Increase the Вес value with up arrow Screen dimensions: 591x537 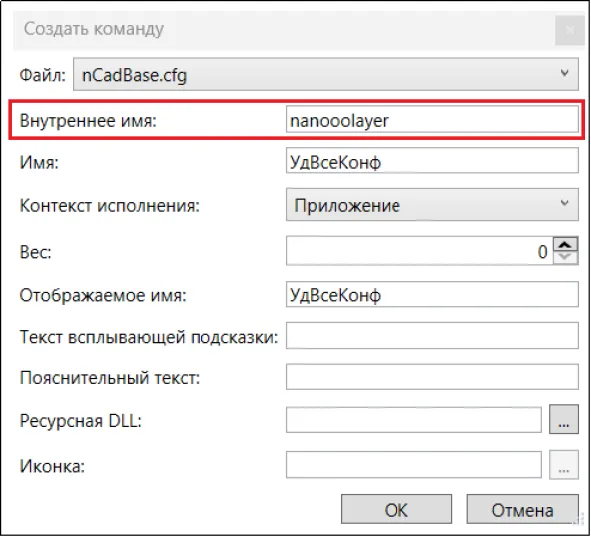tap(565, 244)
